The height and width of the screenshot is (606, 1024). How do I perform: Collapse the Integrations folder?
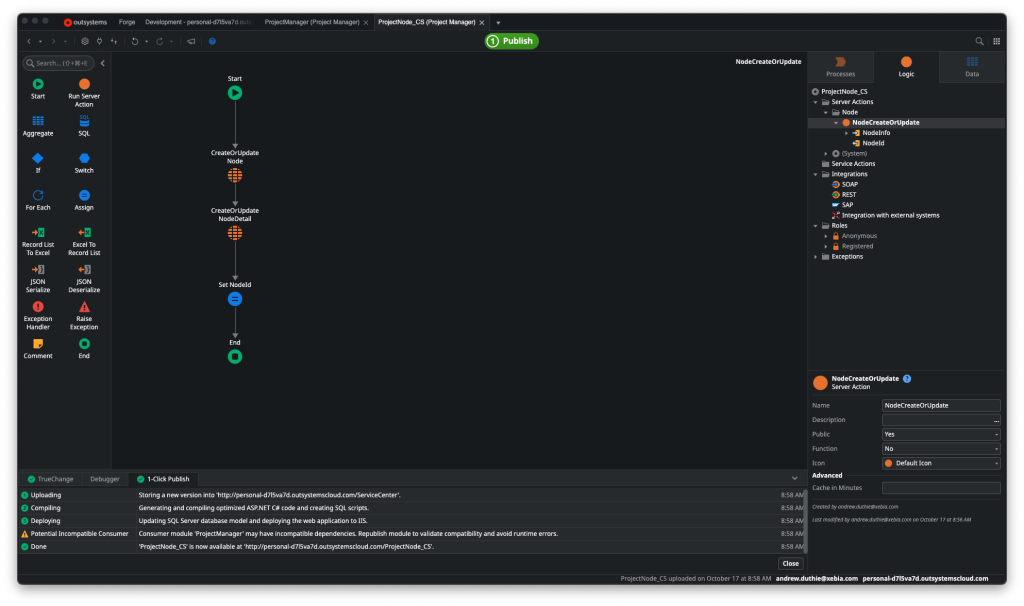point(815,174)
